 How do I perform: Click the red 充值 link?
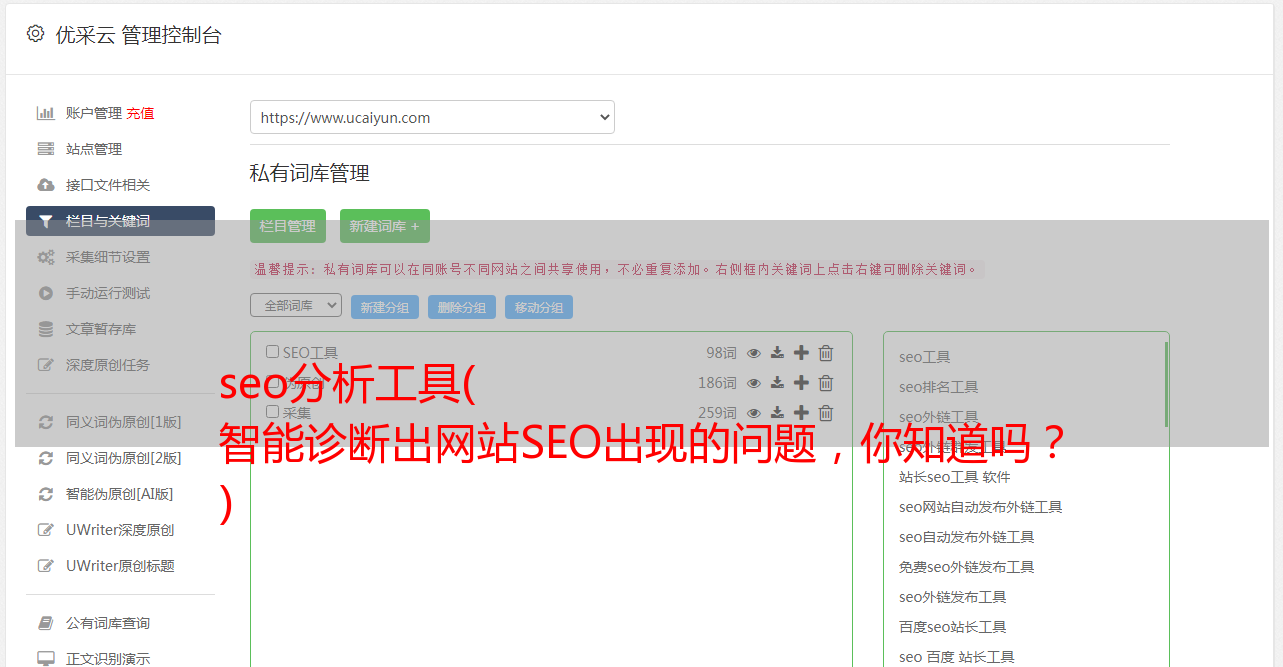click(x=140, y=113)
